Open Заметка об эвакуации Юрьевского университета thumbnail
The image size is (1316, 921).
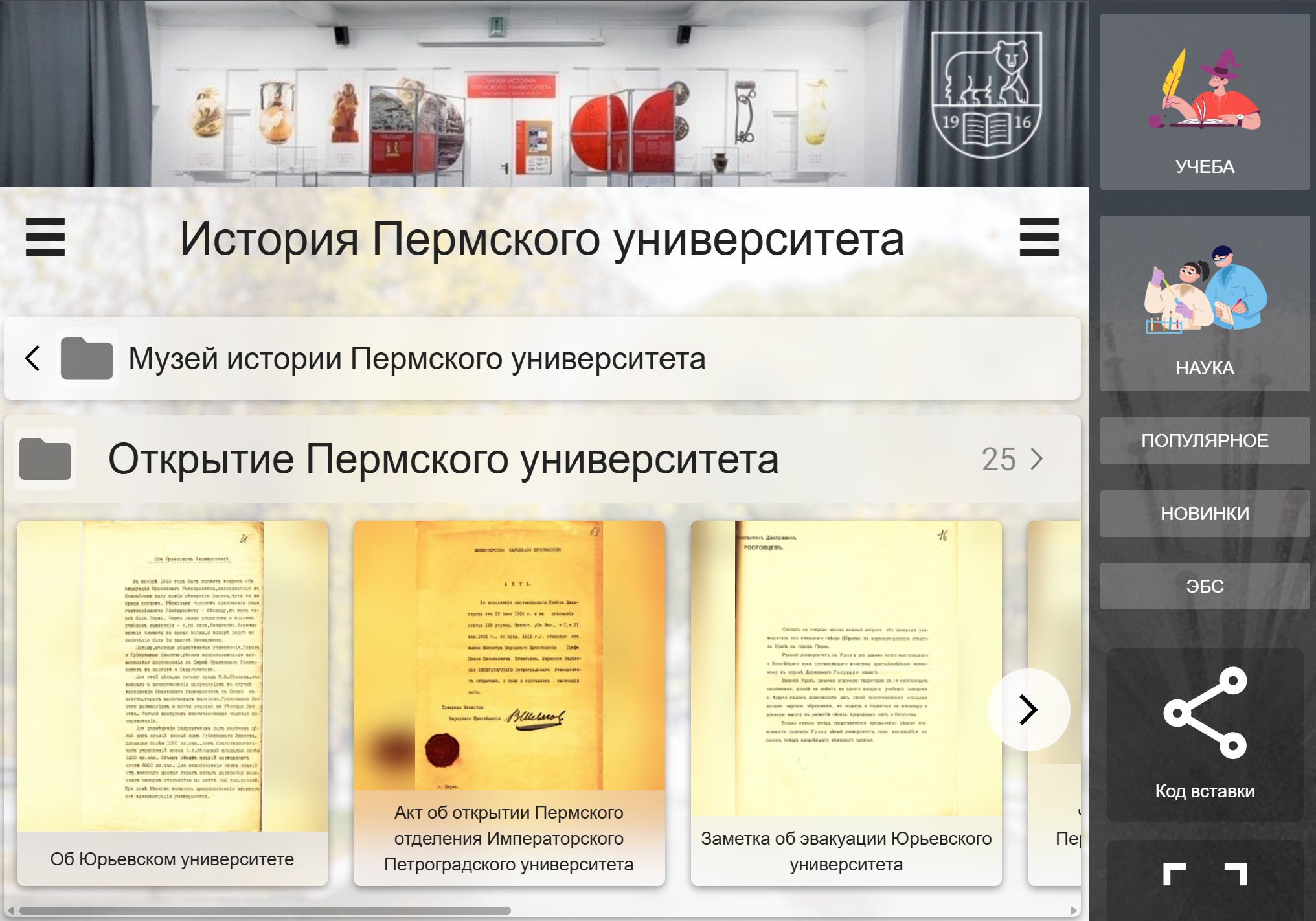pos(846,668)
